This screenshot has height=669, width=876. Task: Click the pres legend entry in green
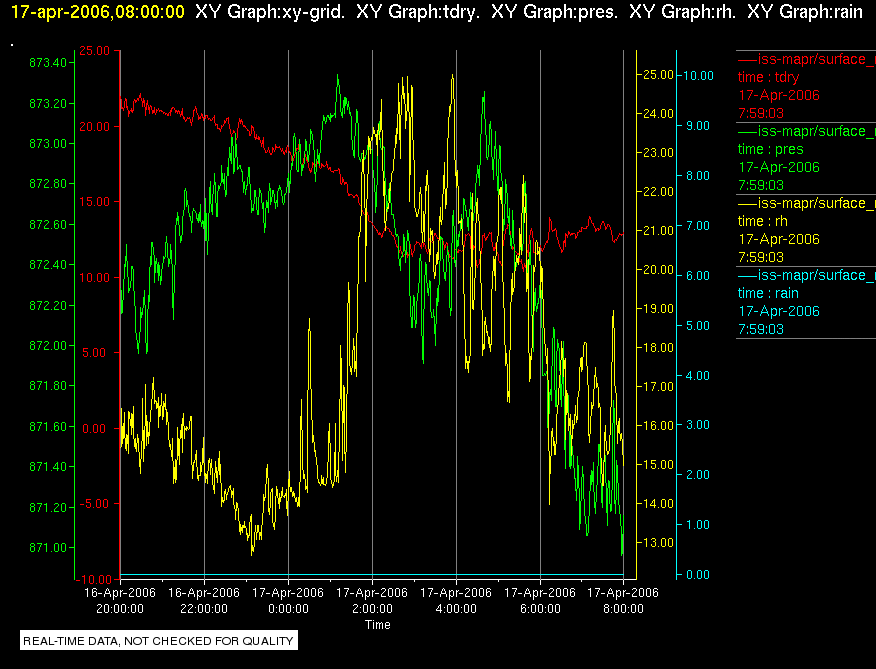pyautogui.click(x=806, y=158)
